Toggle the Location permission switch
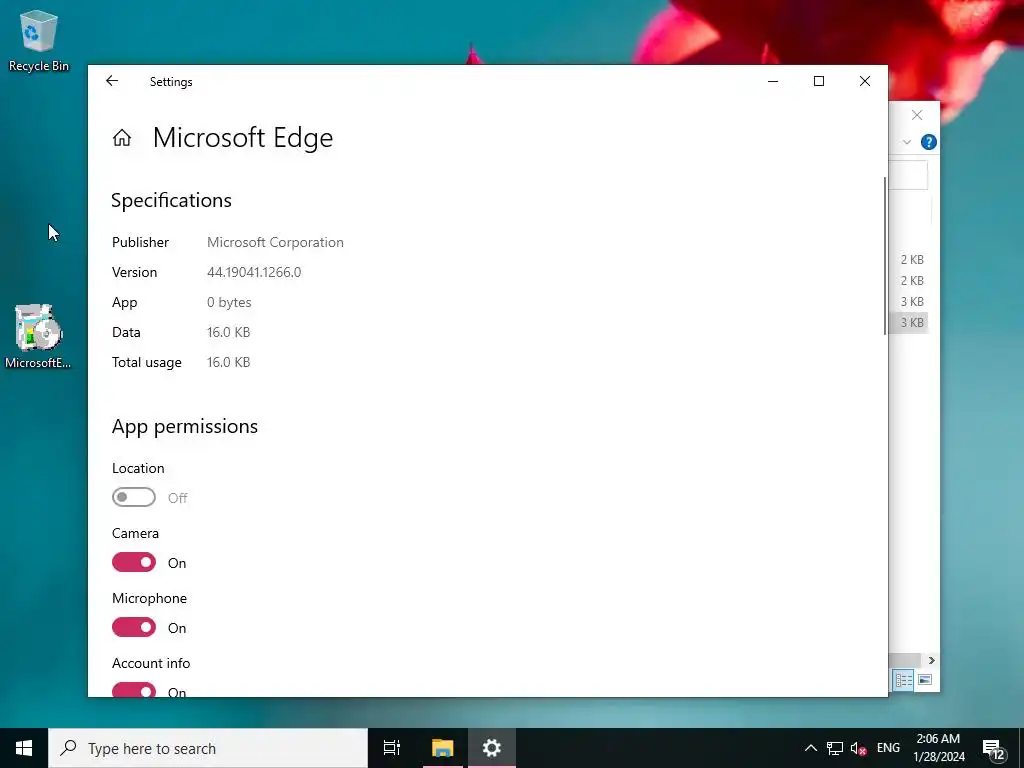 pyautogui.click(x=133, y=498)
